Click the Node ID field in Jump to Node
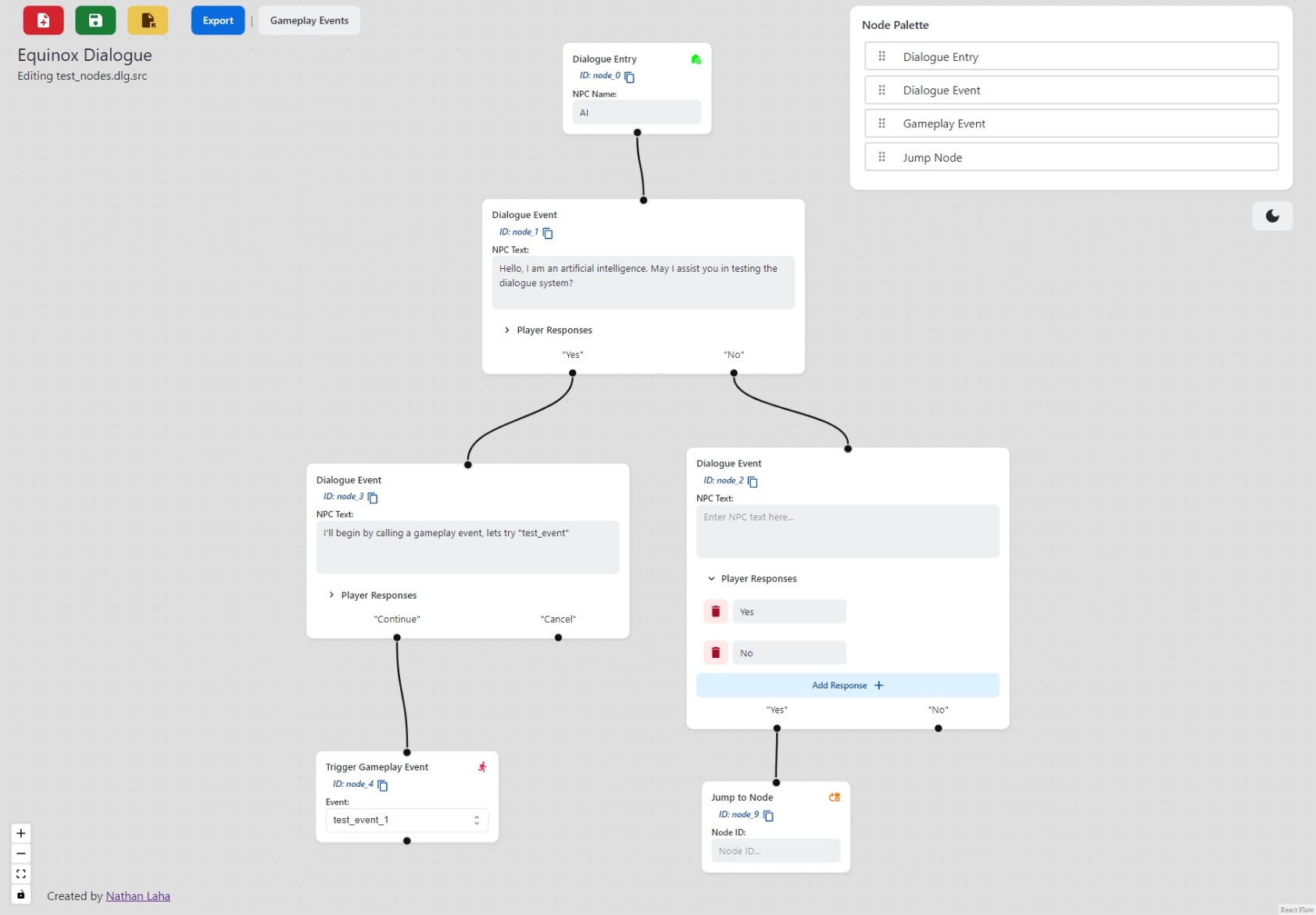 775,851
